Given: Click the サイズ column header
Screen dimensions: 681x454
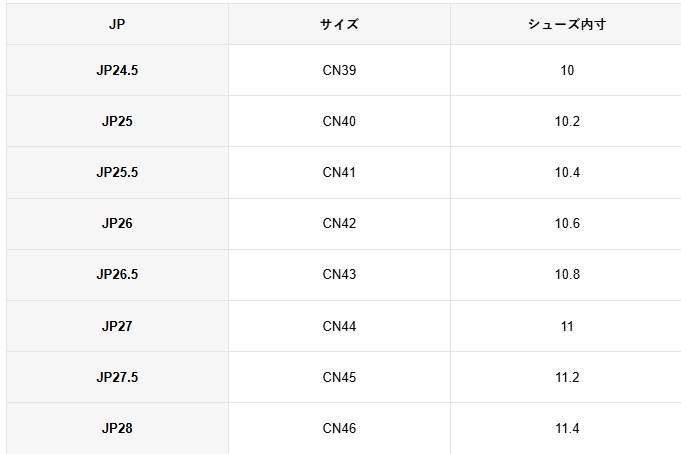Looking at the screenshot, I should [339, 24].
